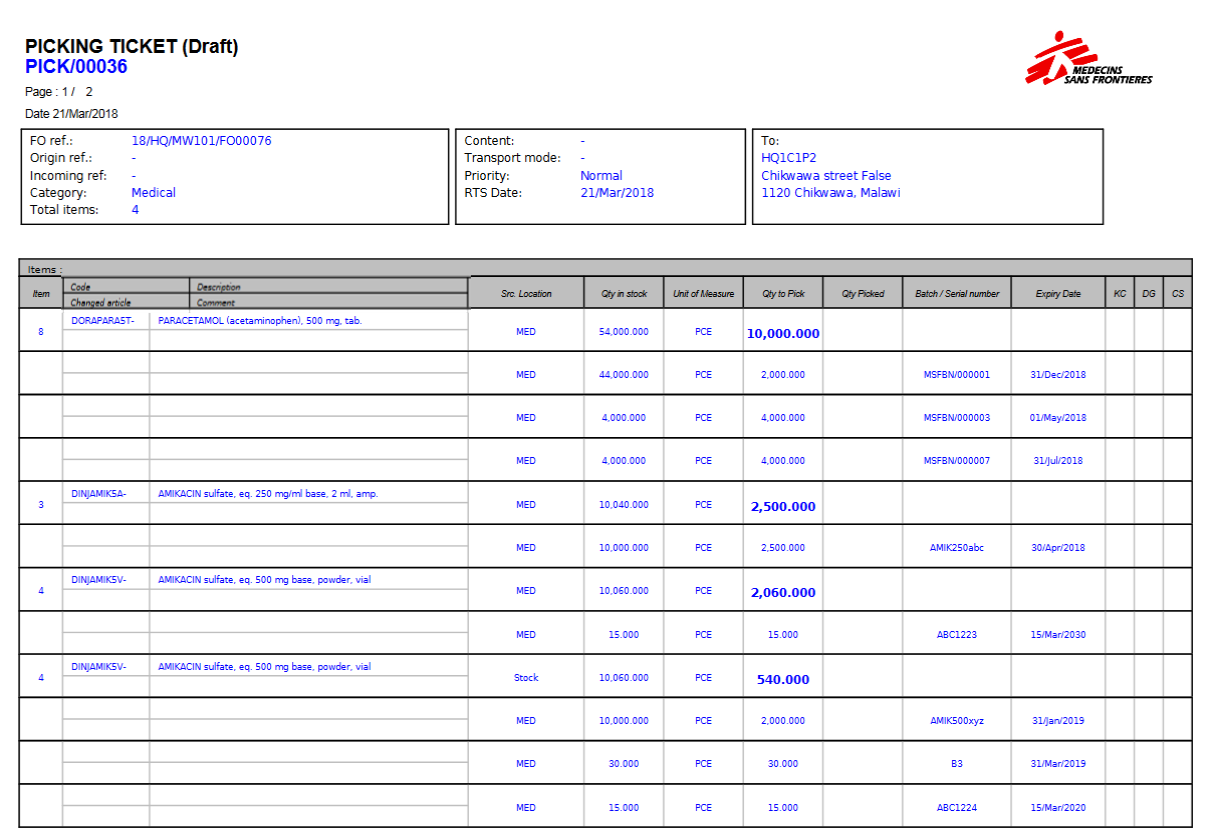Click the 'Batch / Serial number' column header
Screen dimensions: 1205x834
click(956, 294)
